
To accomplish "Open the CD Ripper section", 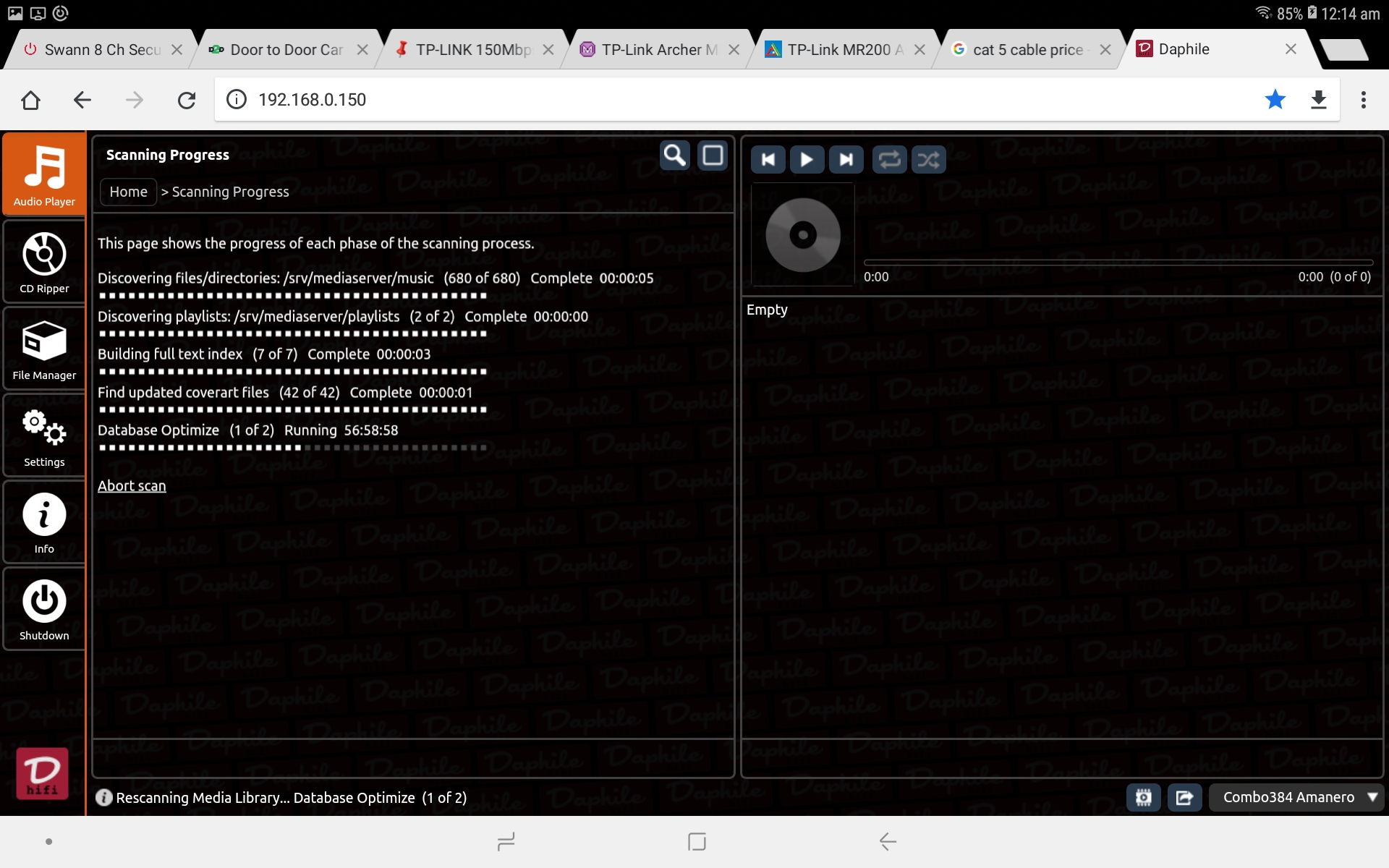I will 44,261.
